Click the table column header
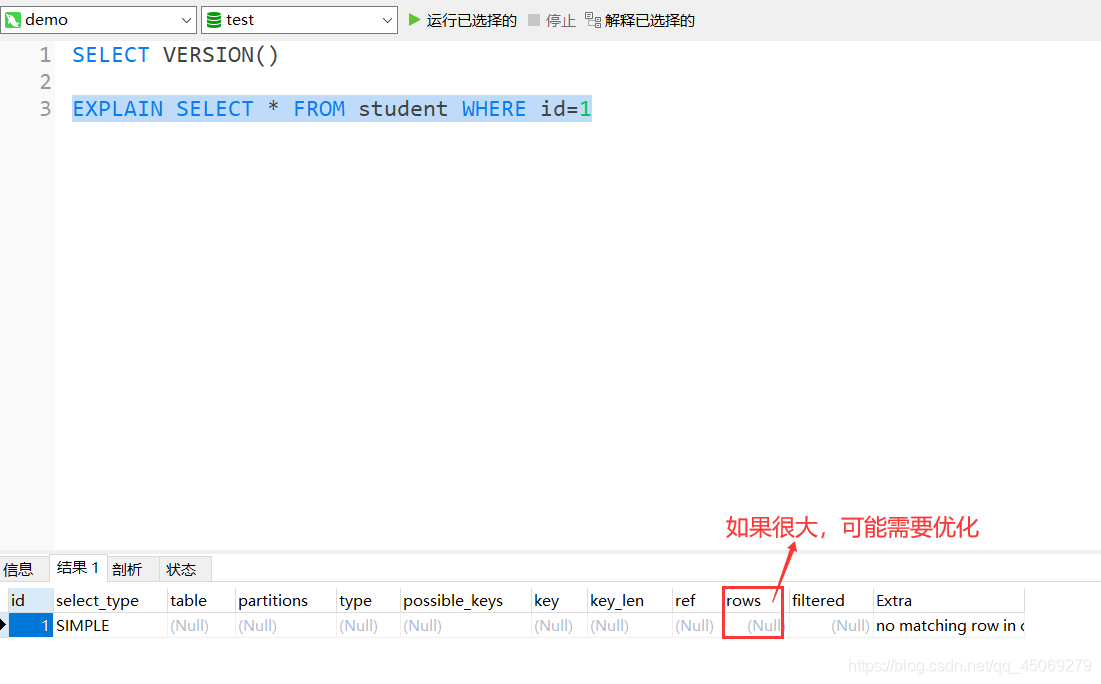1101x684 pixels. [x=201, y=600]
